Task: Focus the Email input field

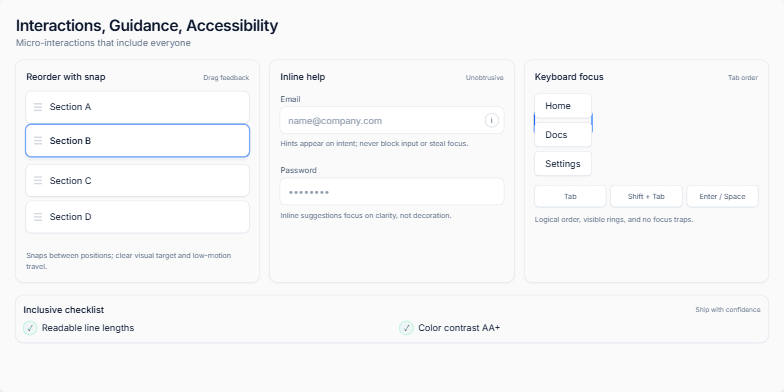Action: (x=392, y=120)
